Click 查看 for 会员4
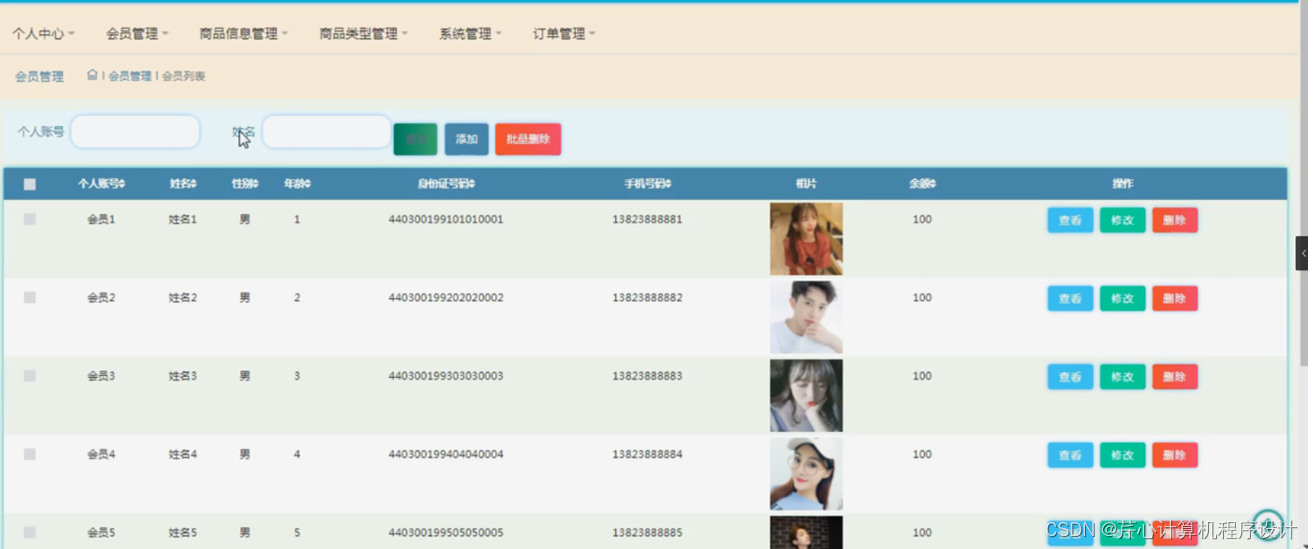 [x=1070, y=455]
